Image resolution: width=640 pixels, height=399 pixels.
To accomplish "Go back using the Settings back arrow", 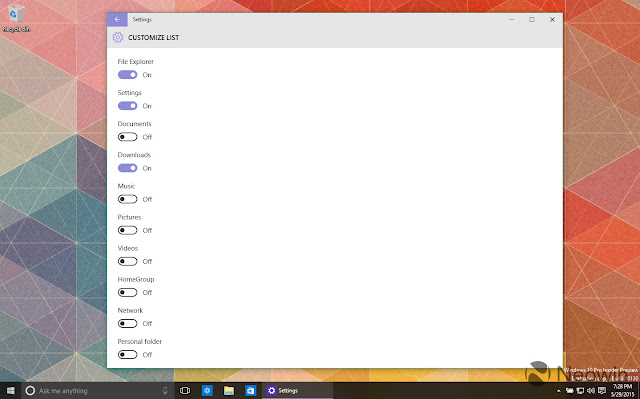I will (x=117, y=20).
